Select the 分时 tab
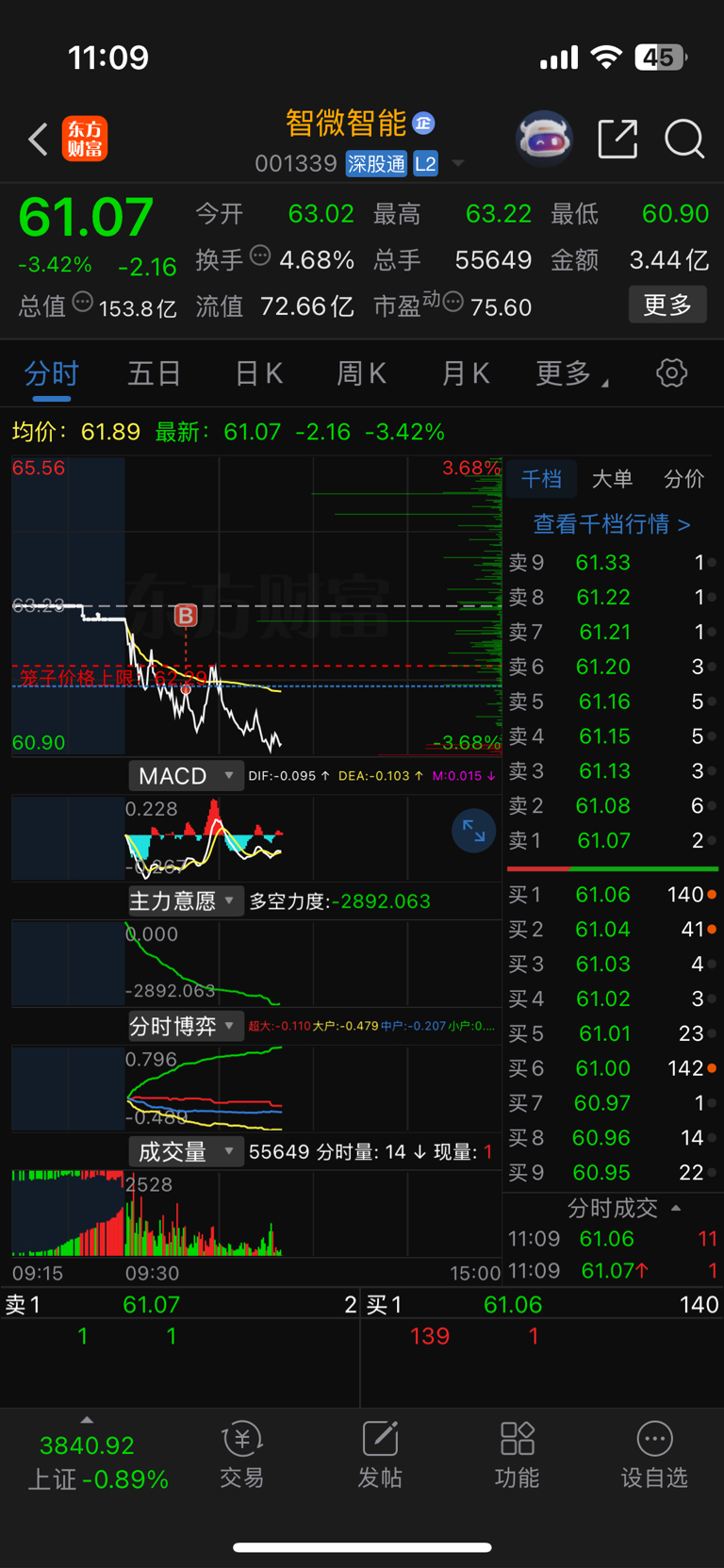Screen dimensions: 724x1568 click(x=52, y=373)
